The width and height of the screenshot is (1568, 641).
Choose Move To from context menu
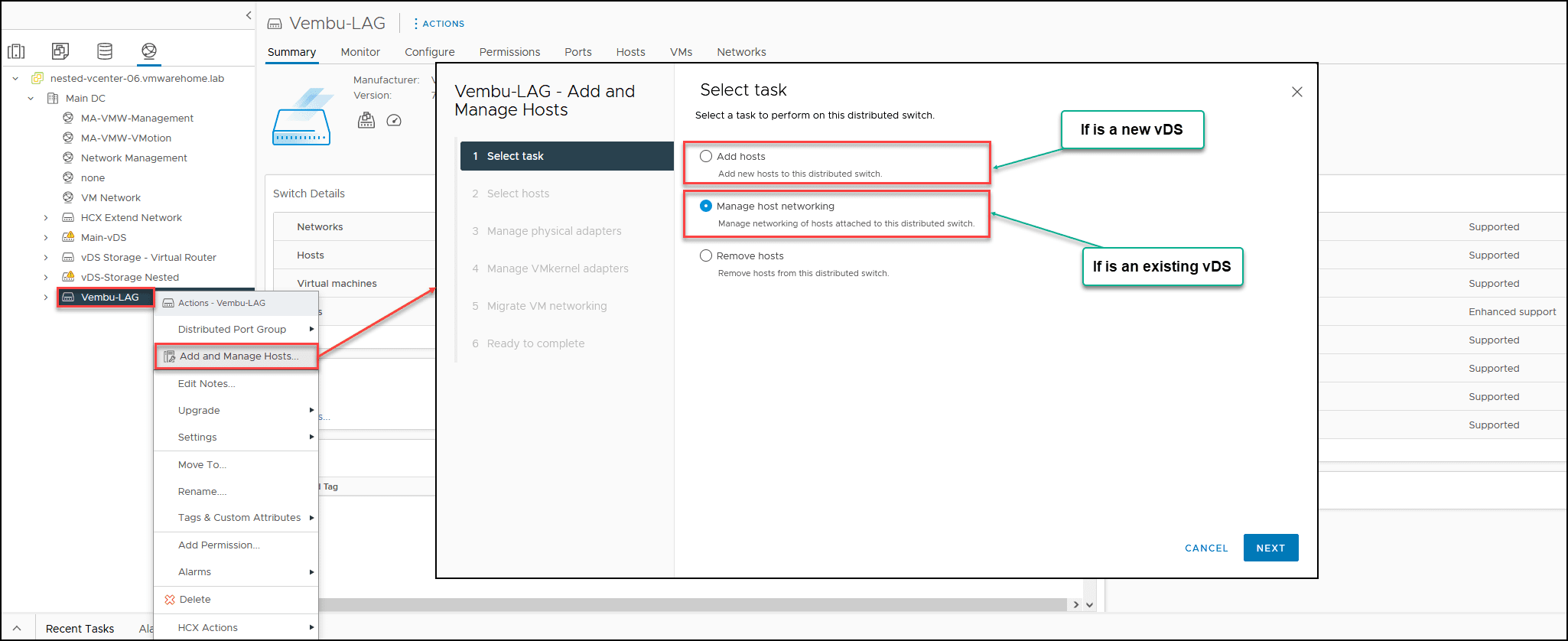pyautogui.click(x=236, y=464)
